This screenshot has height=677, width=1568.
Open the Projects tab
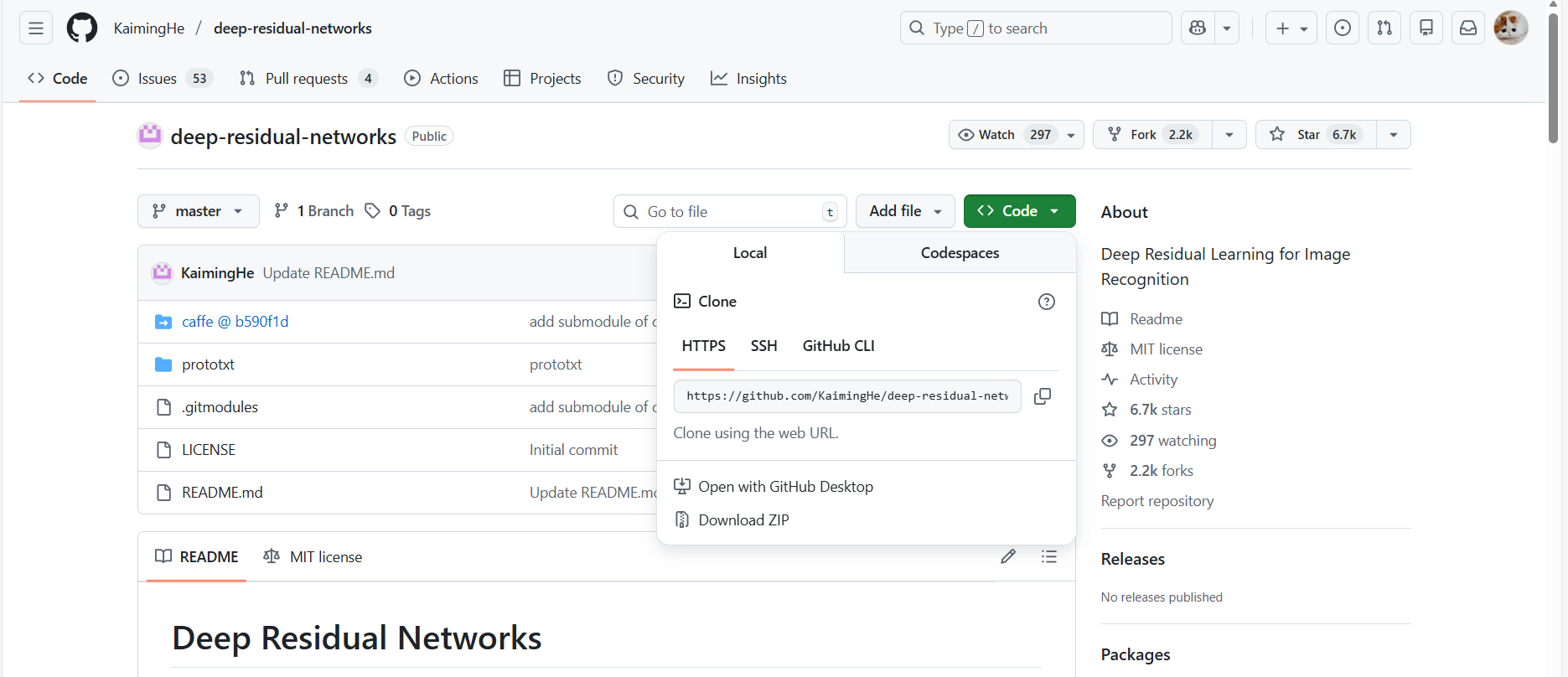(542, 79)
